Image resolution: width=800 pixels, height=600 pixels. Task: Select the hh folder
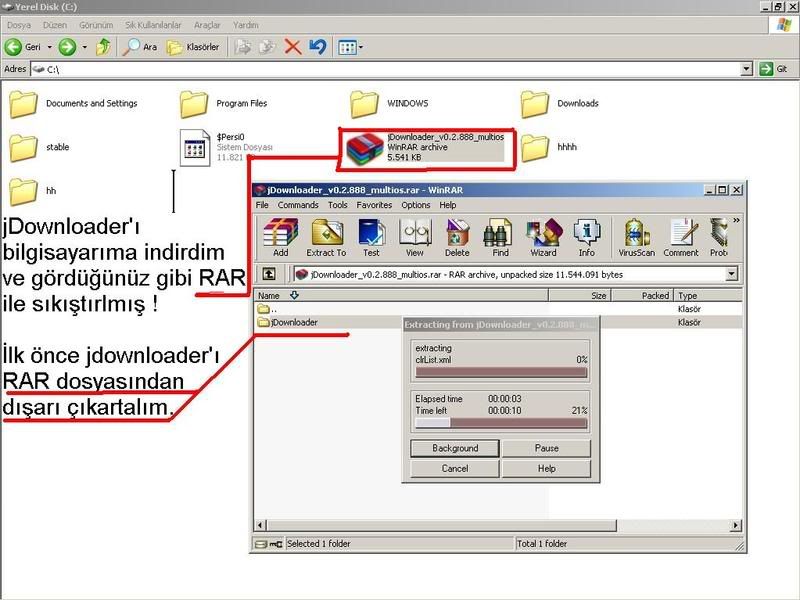tap(33, 191)
